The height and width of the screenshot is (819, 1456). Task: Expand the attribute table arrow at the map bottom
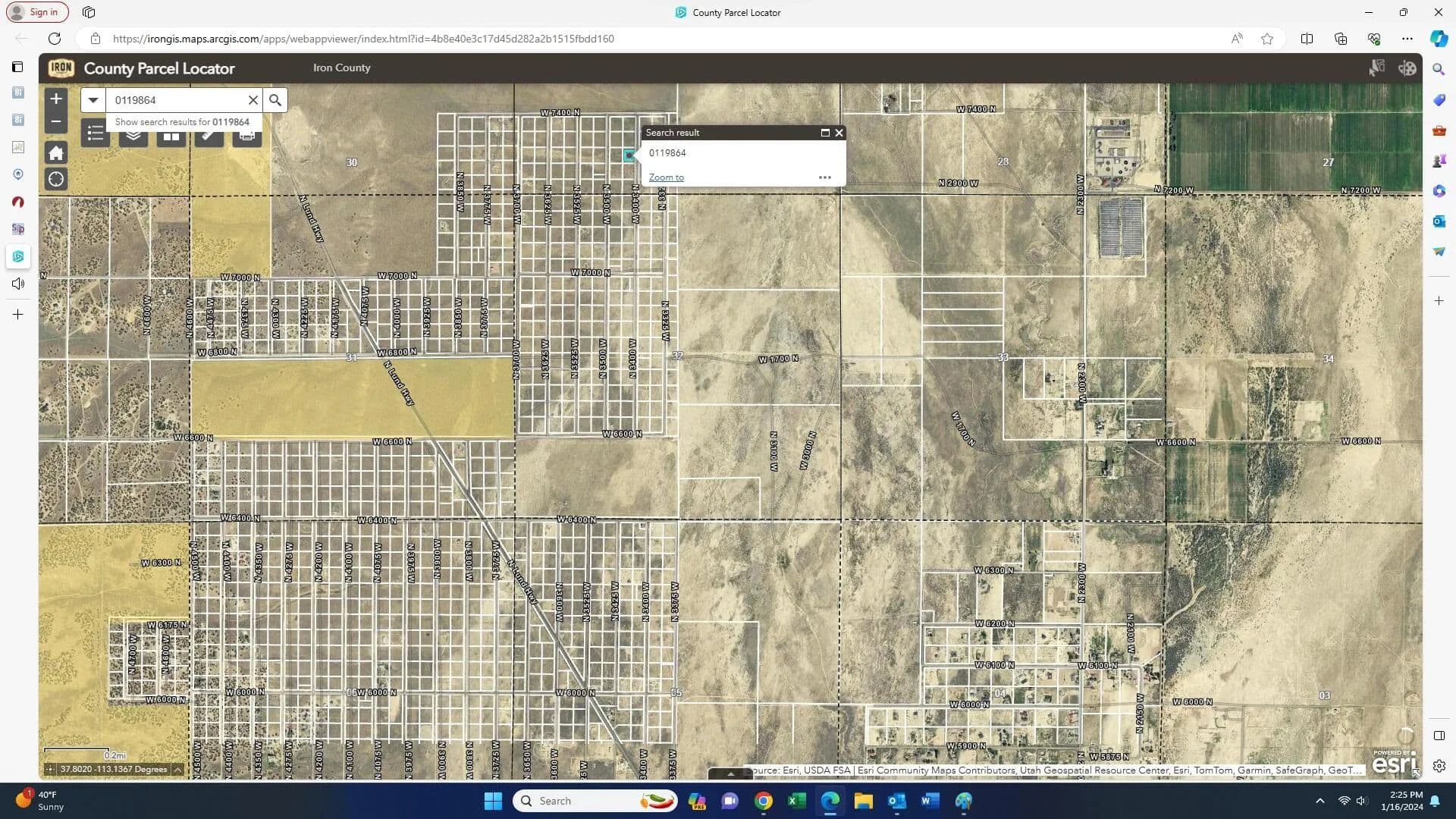(730, 774)
